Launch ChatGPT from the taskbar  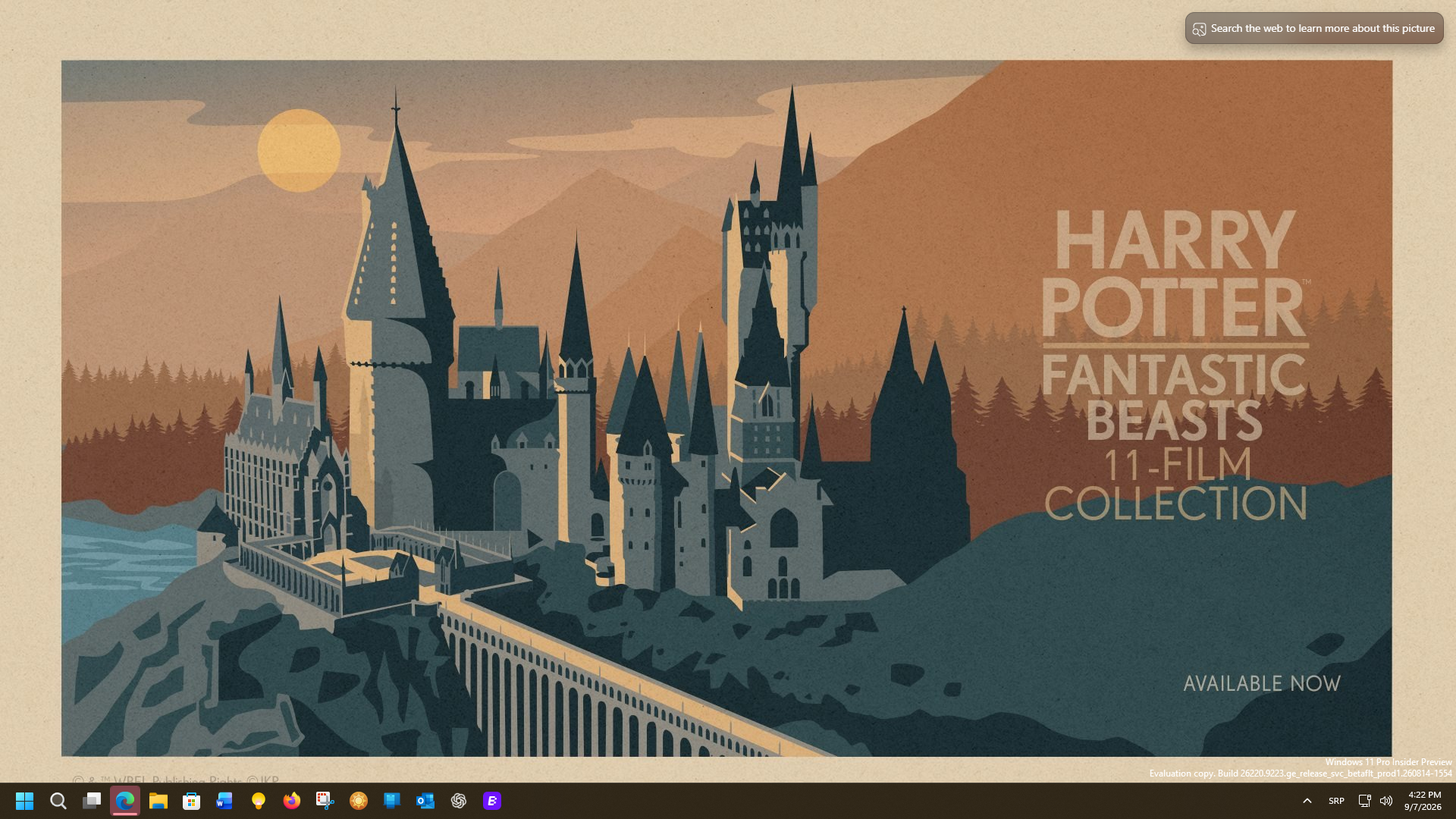pos(459,801)
